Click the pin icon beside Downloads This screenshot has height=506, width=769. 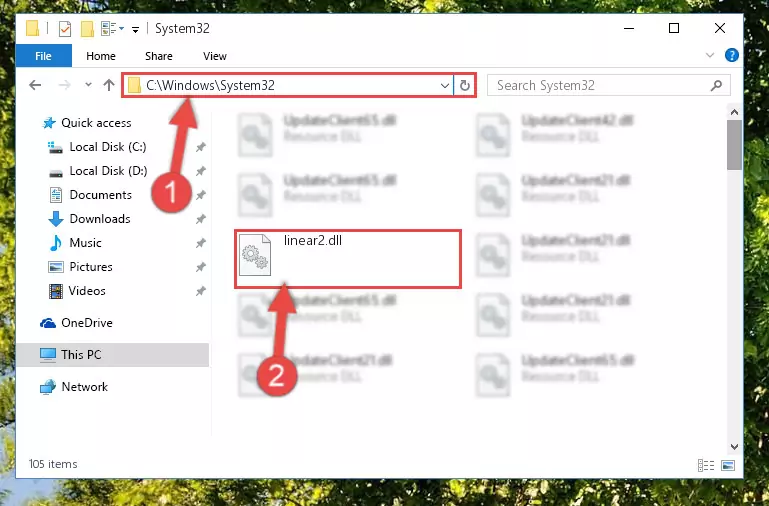(x=201, y=219)
